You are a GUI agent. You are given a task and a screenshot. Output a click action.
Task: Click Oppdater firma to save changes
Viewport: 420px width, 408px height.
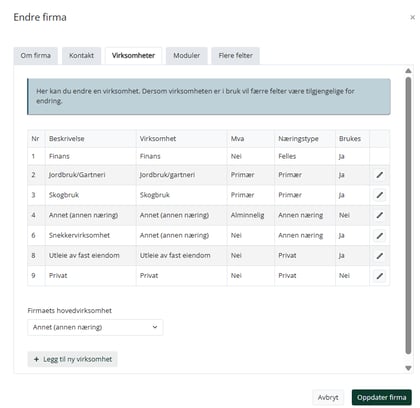[382, 397]
